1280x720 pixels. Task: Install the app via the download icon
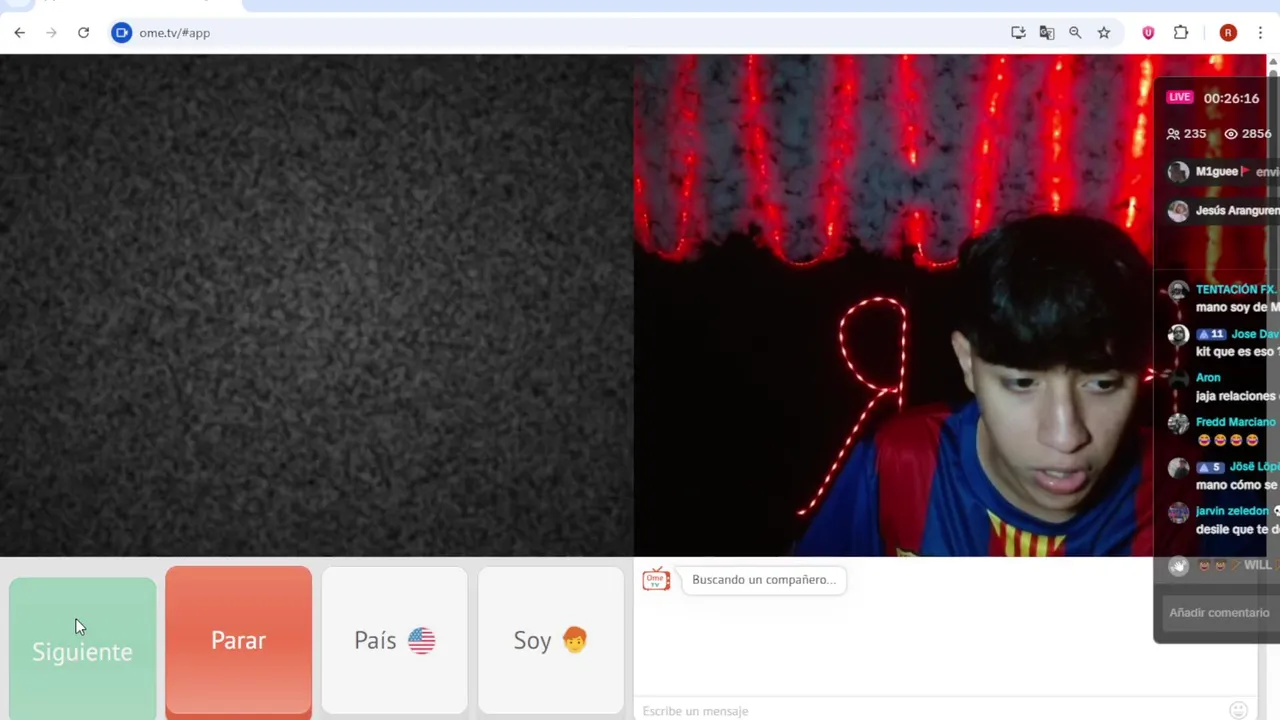coord(1018,33)
